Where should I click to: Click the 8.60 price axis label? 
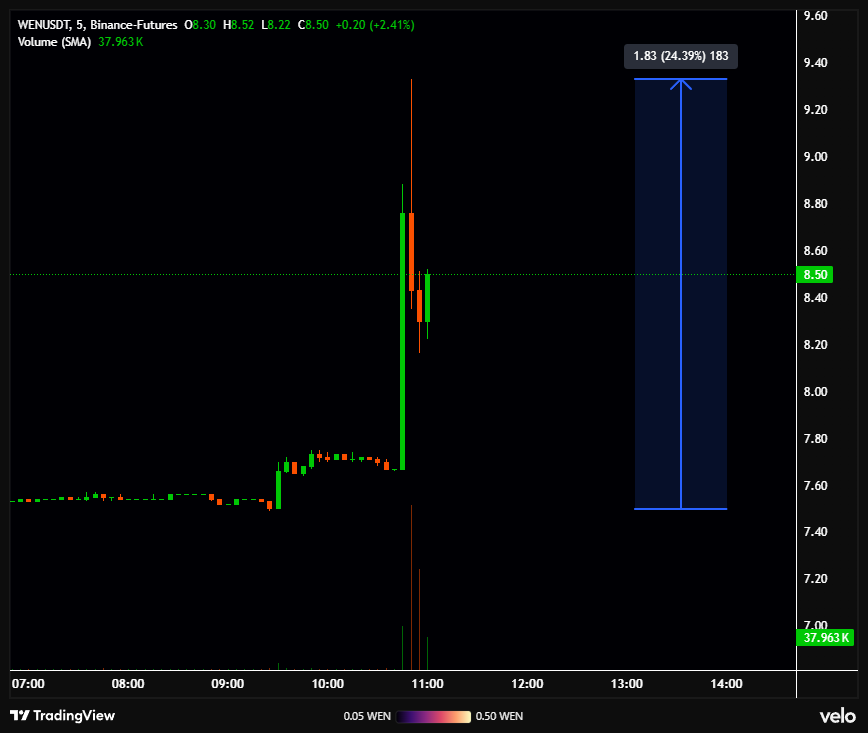point(815,251)
